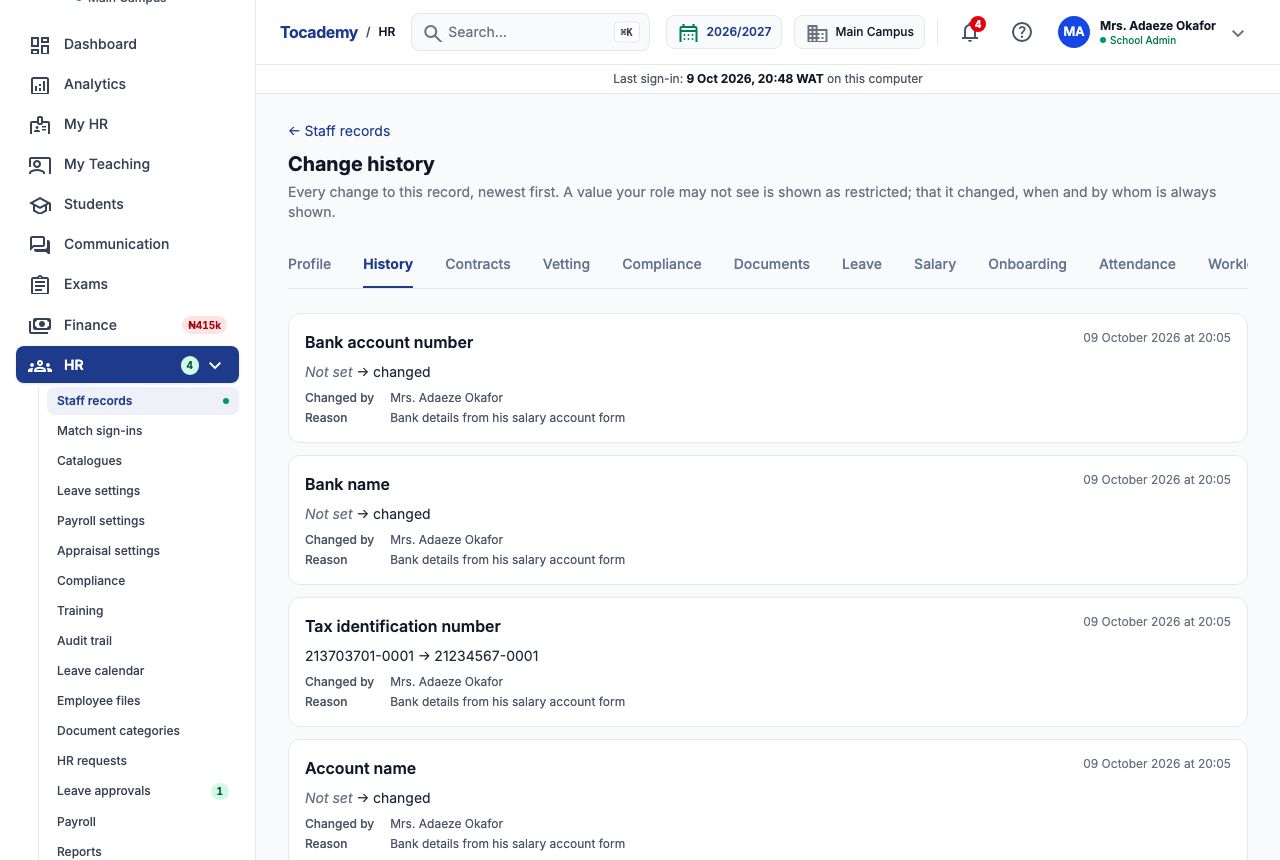
Task: Collapse the HR sidebar section chevron
Action: [215, 366]
